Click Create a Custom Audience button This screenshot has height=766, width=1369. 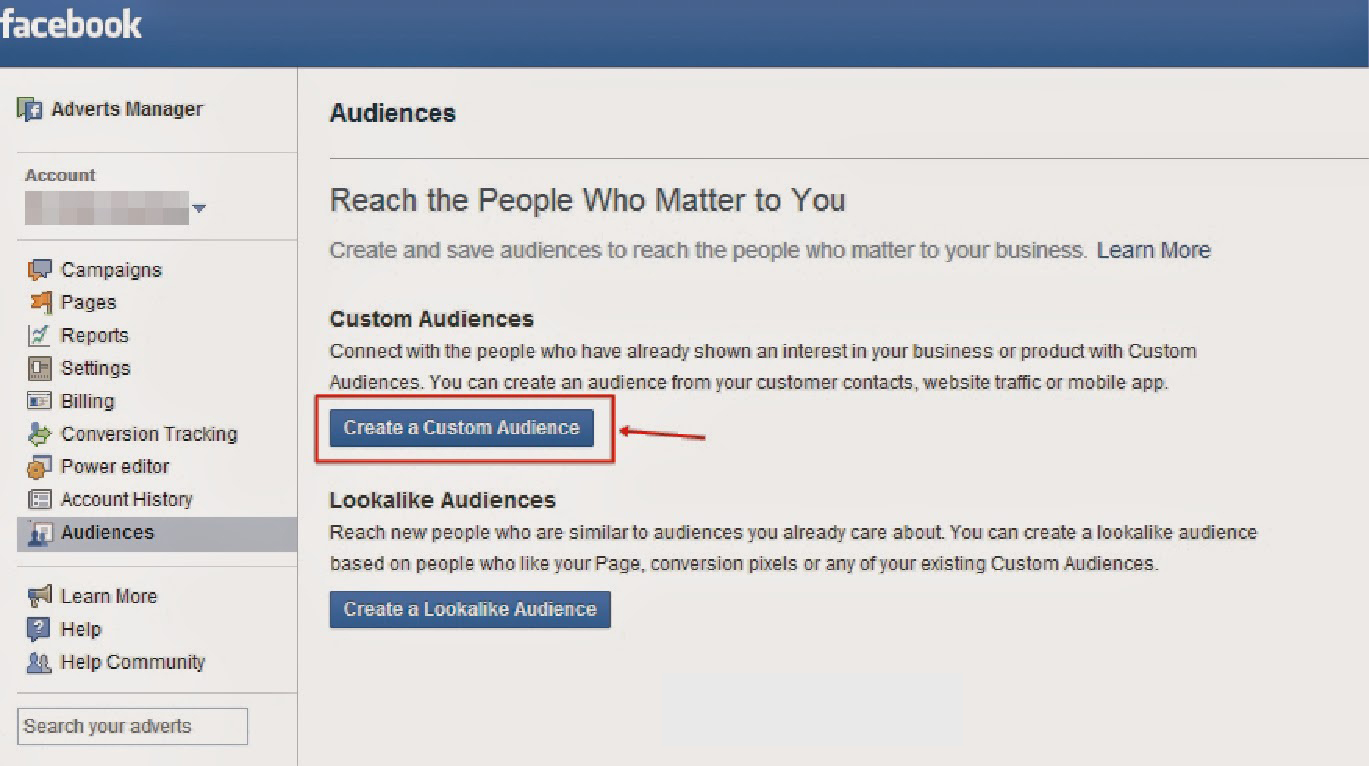coord(462,428)
